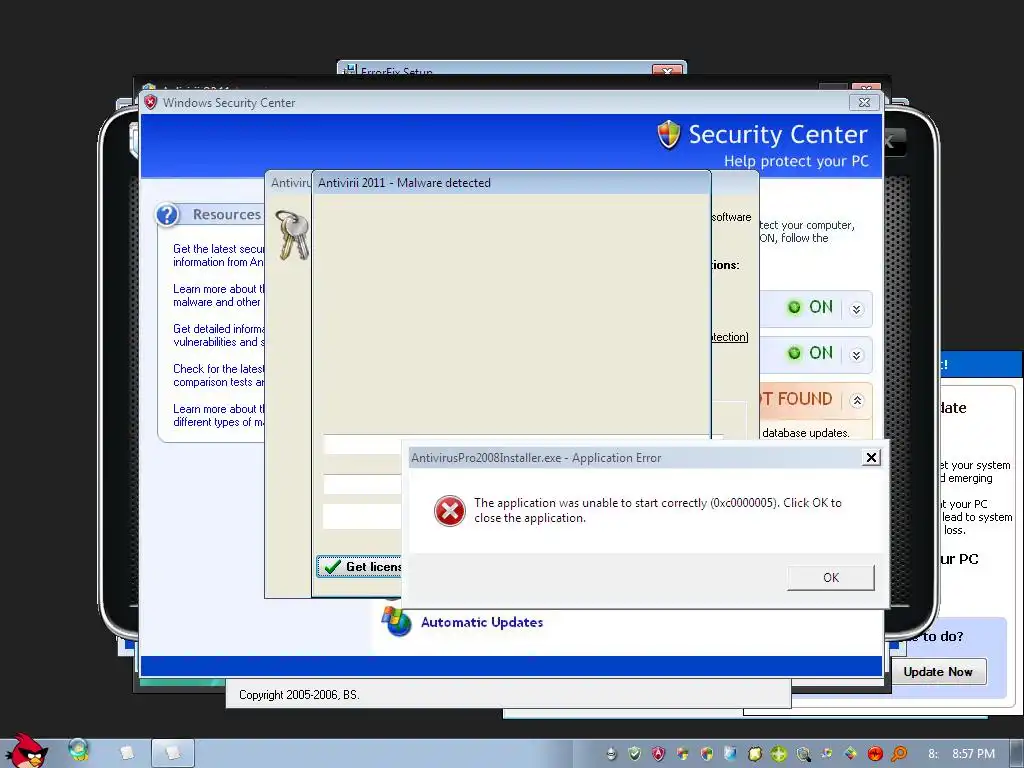Click the highlighted active taskbar item
Image resolution: width=1024 pixels, height=768 pixels.
point(173,753)
